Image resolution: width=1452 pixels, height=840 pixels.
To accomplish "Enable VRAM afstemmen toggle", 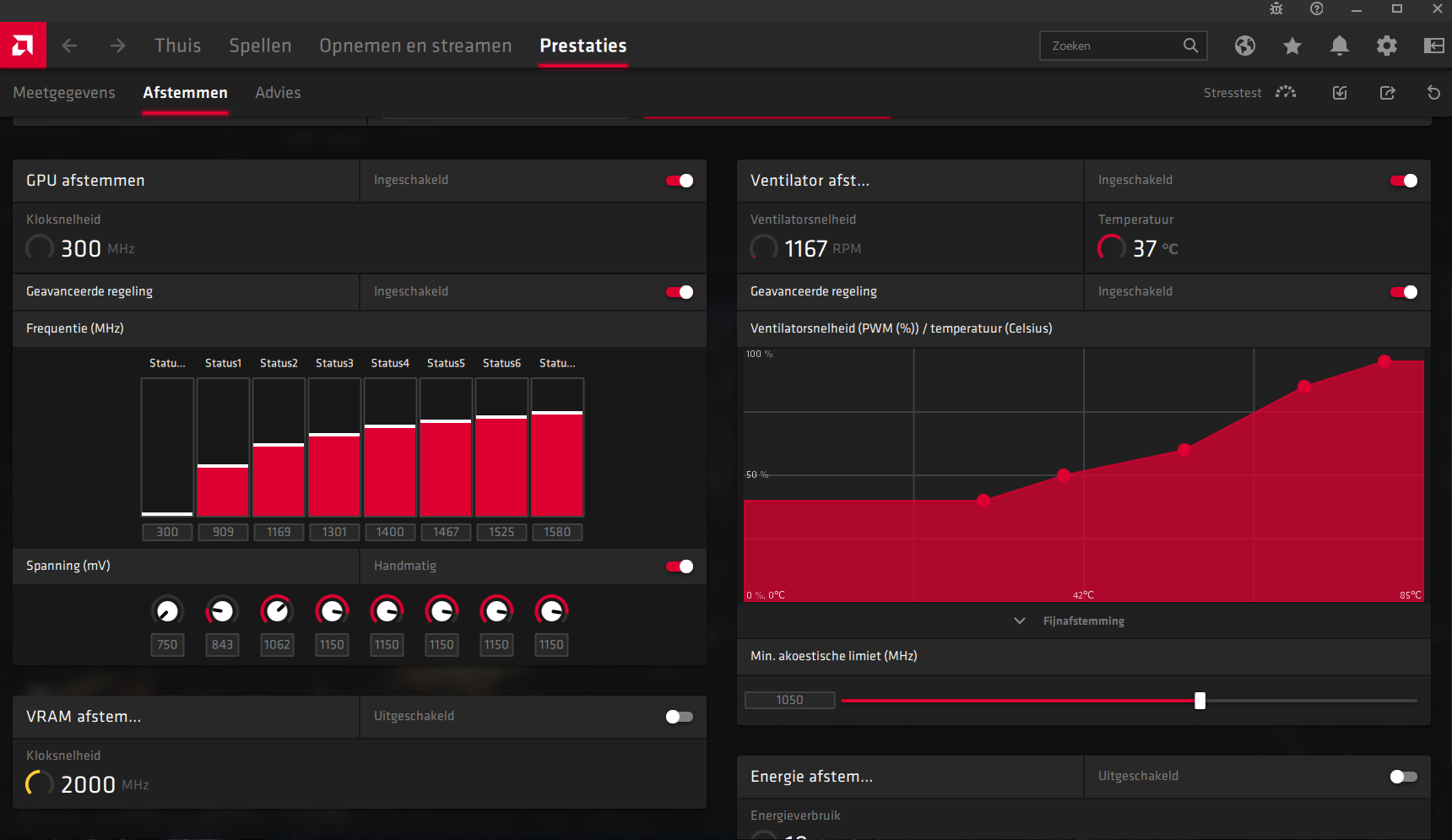I will point(680,717).
